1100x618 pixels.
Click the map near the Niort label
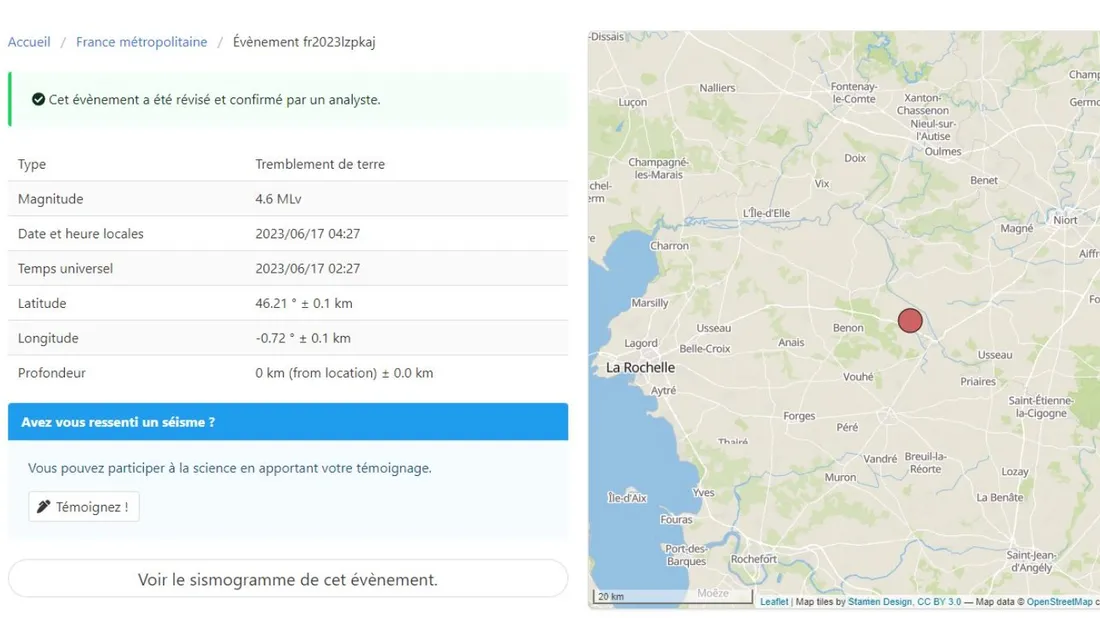coord(1066,218)
